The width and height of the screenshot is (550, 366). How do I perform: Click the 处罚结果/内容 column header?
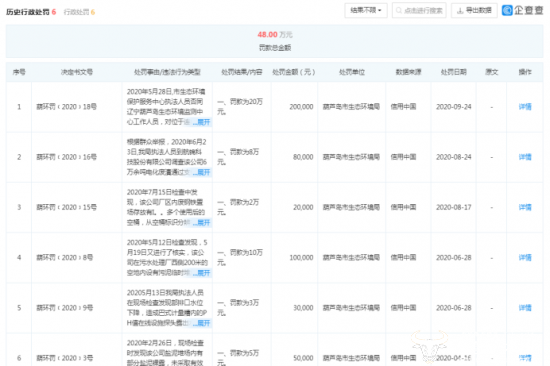[242, 72]
